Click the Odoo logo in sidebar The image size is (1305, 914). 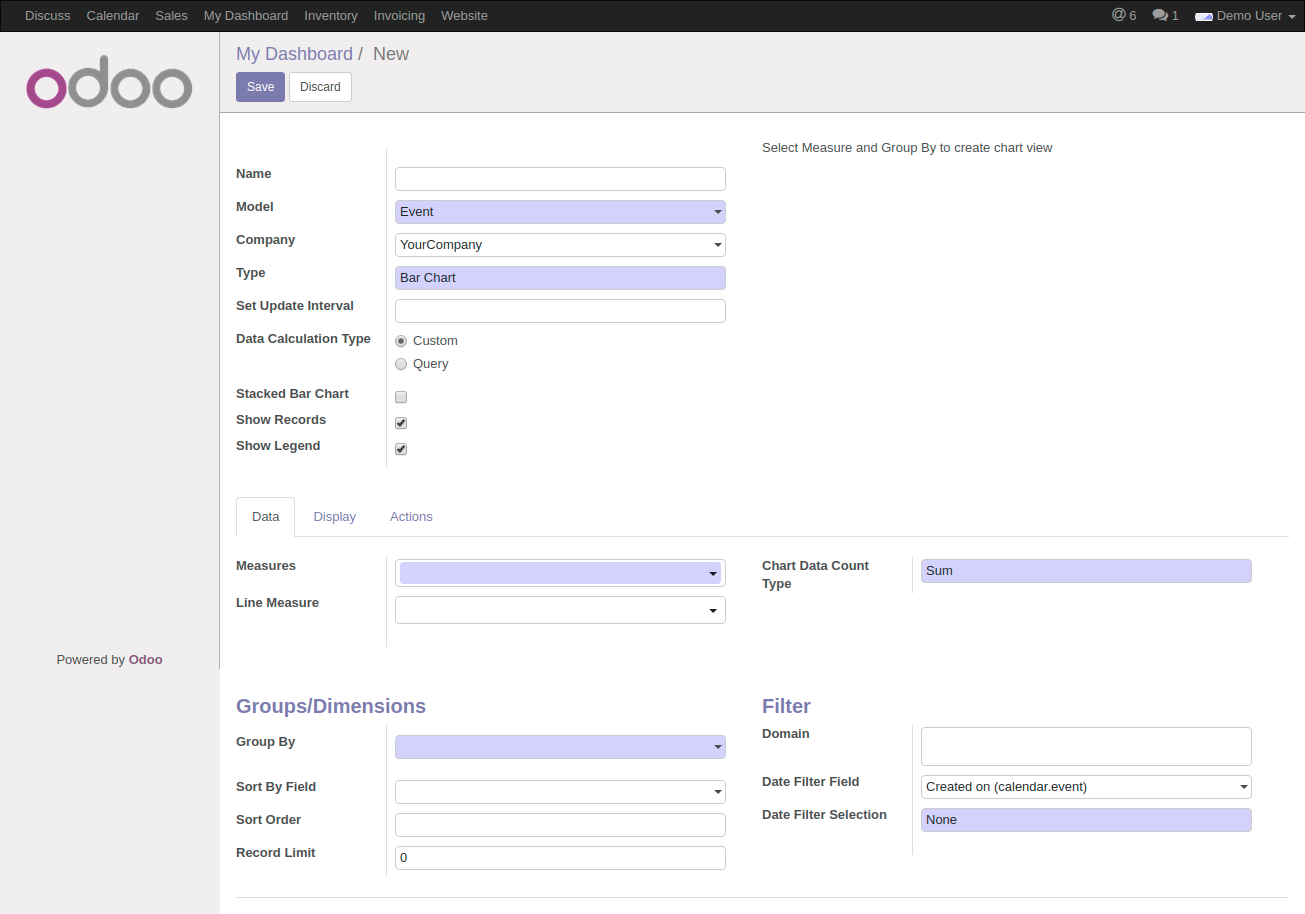(109, 88)
